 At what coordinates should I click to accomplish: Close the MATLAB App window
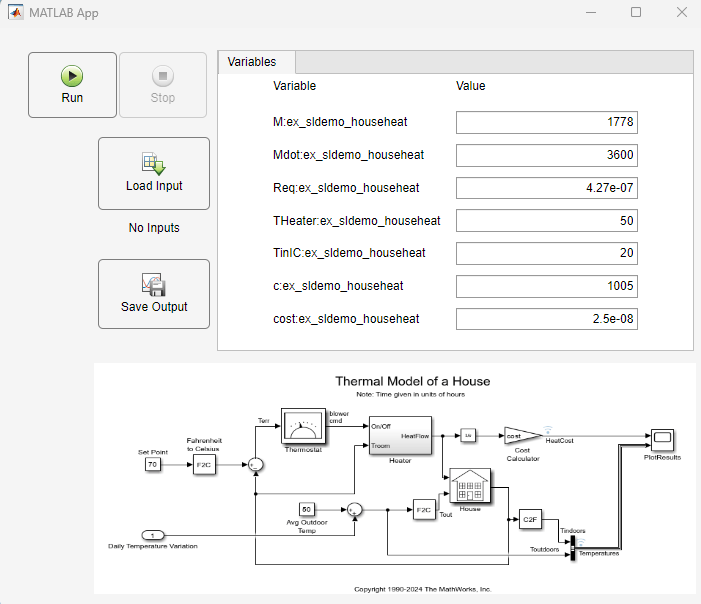[682, 12]
